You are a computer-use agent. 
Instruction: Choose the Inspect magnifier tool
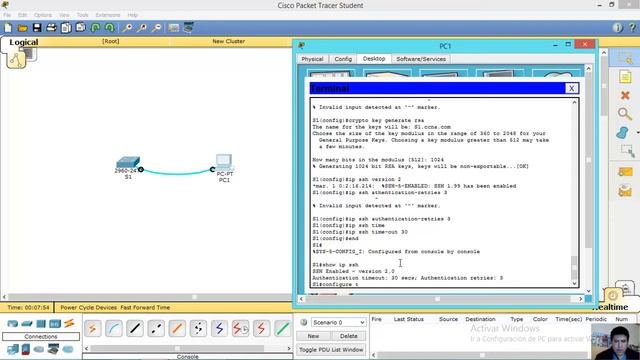click(625, 114)
